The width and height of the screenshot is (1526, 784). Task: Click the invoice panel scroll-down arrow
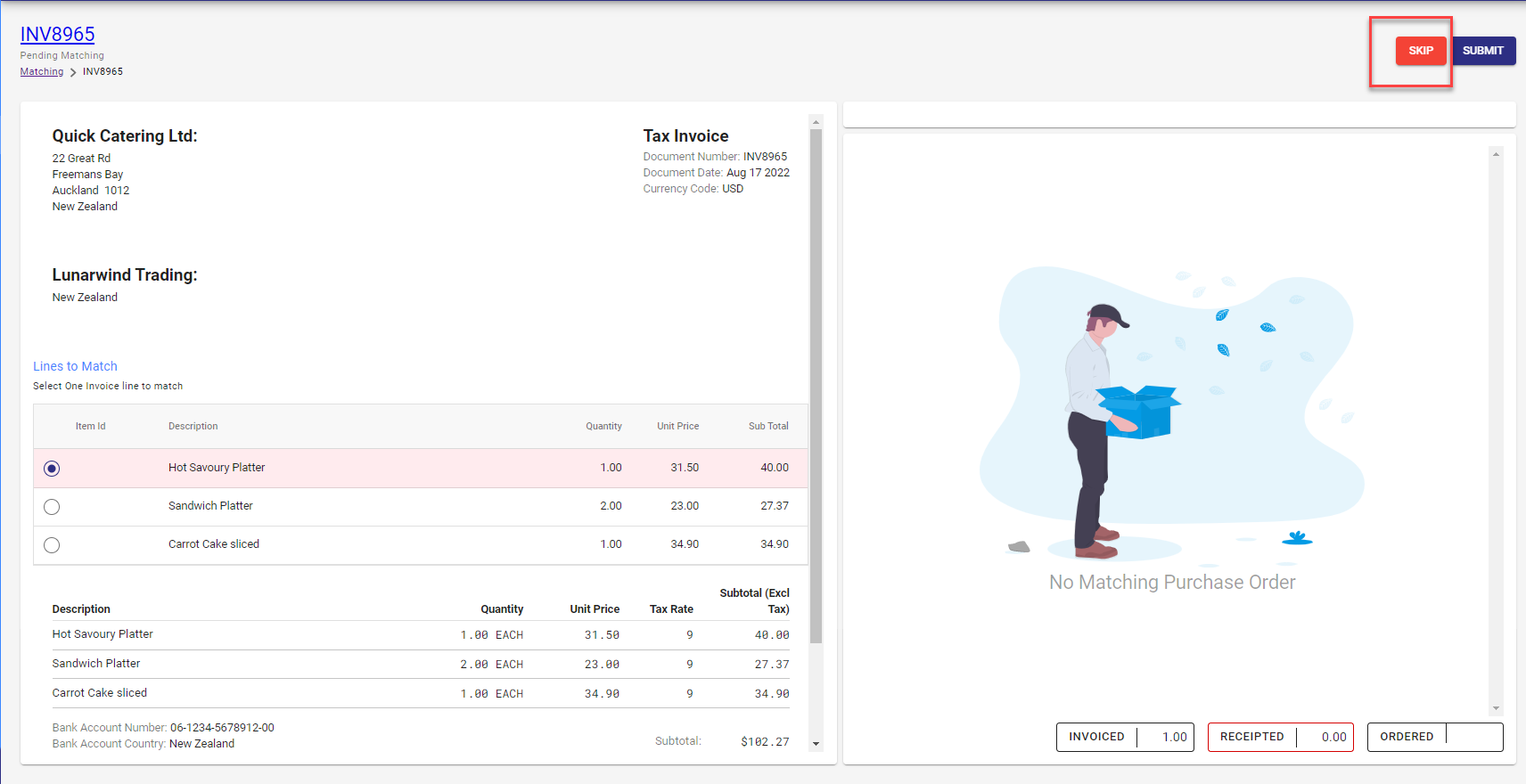click(816, 744)
